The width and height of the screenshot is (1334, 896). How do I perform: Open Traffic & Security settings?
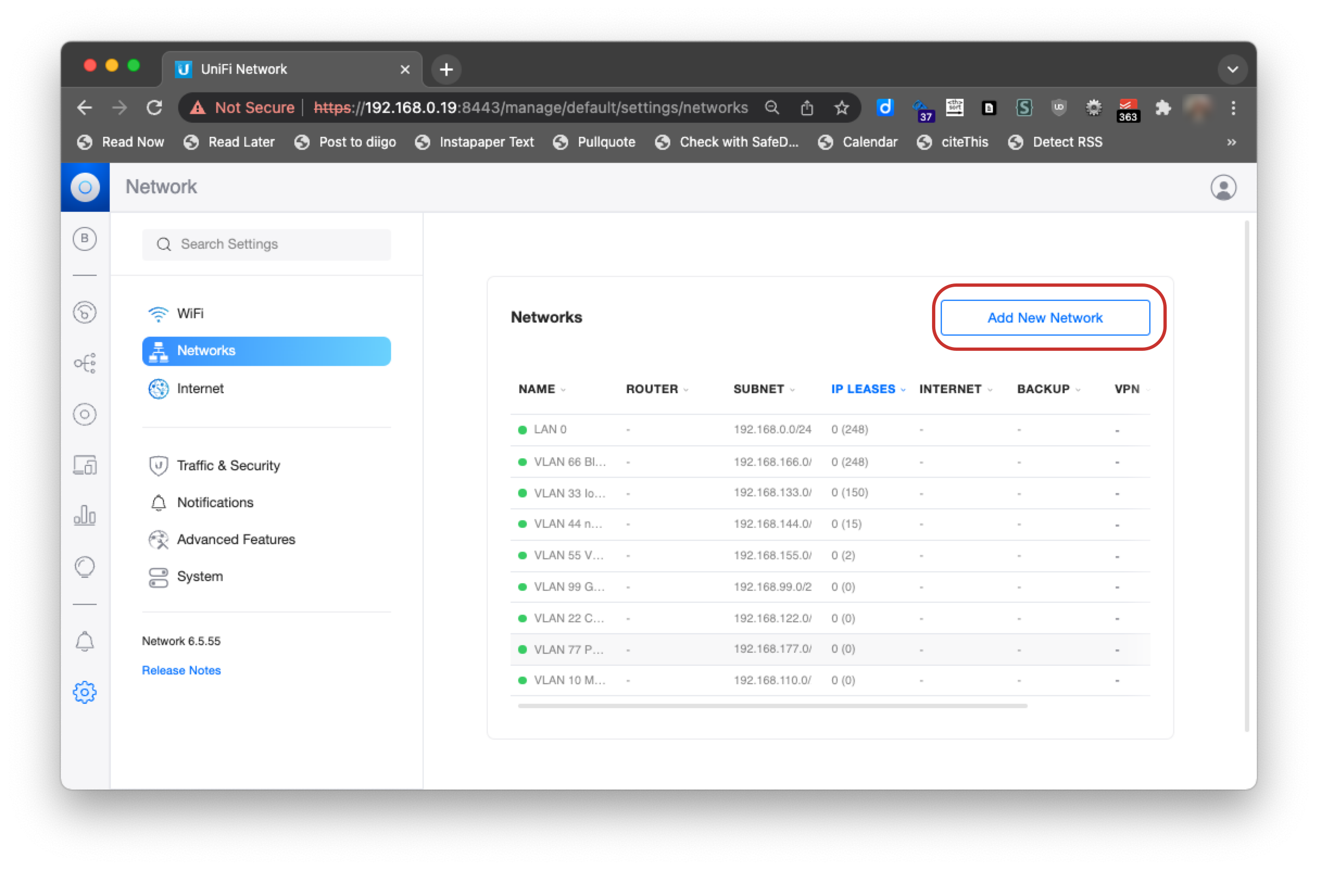[x=266, y=465]
